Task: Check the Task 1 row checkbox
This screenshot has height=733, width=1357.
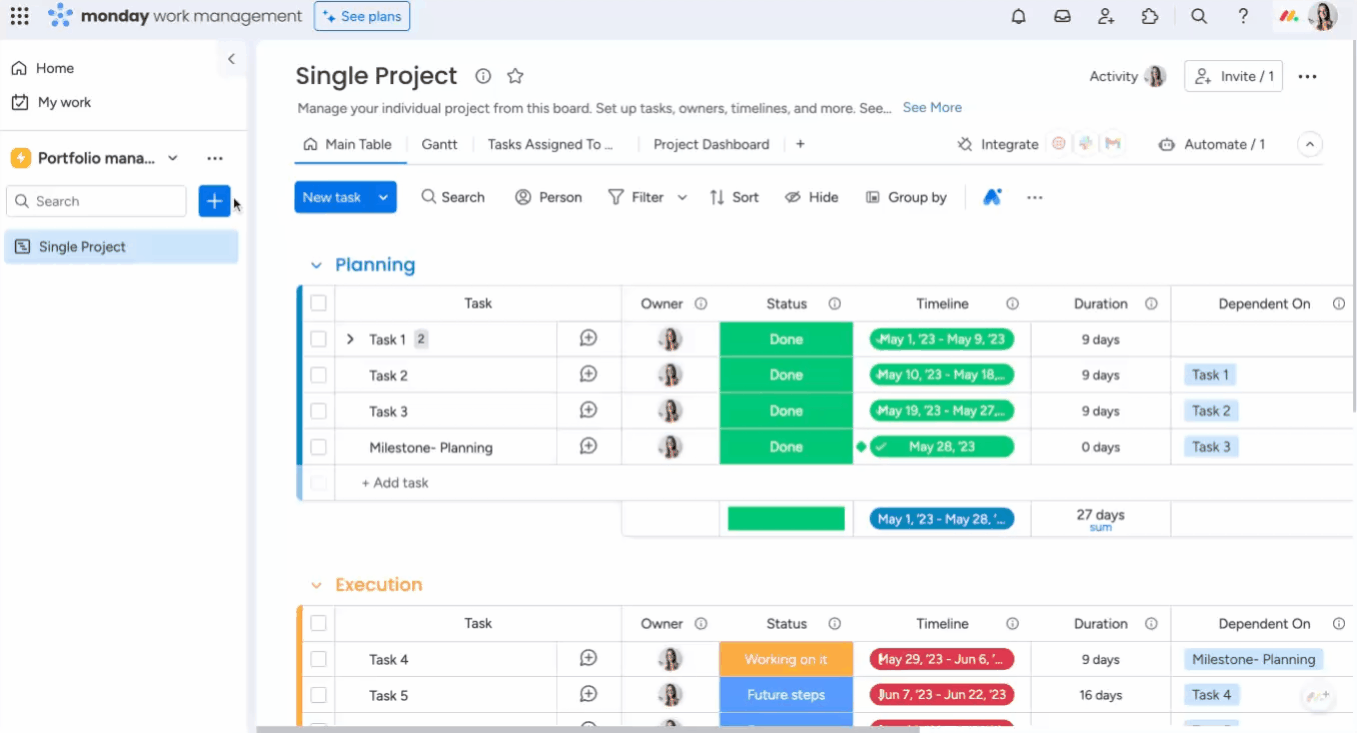Action: (x=318, y=339)
